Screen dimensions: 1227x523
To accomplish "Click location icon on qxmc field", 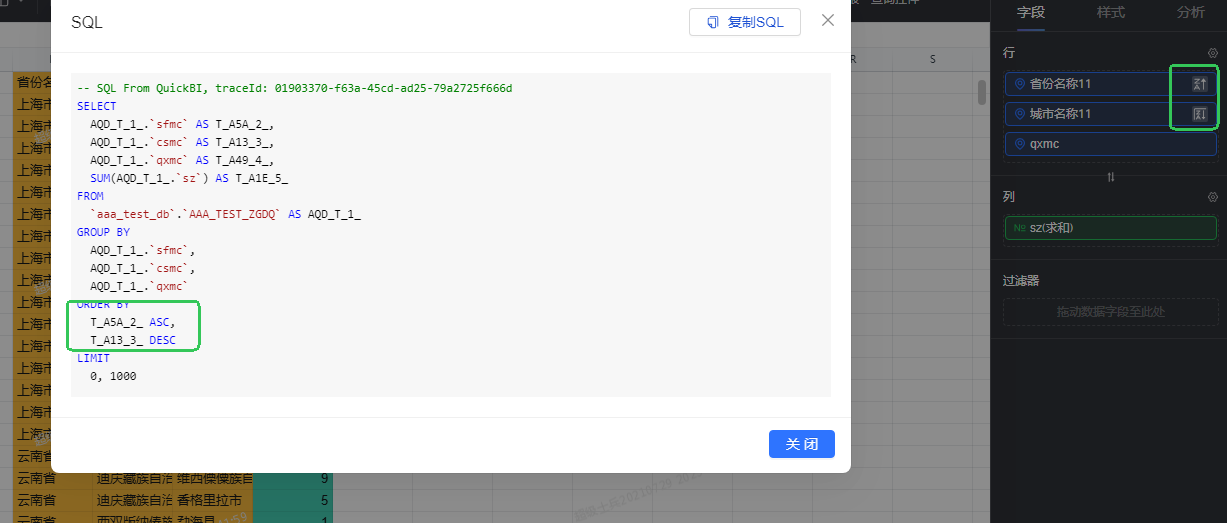I will pos(1019,144).
